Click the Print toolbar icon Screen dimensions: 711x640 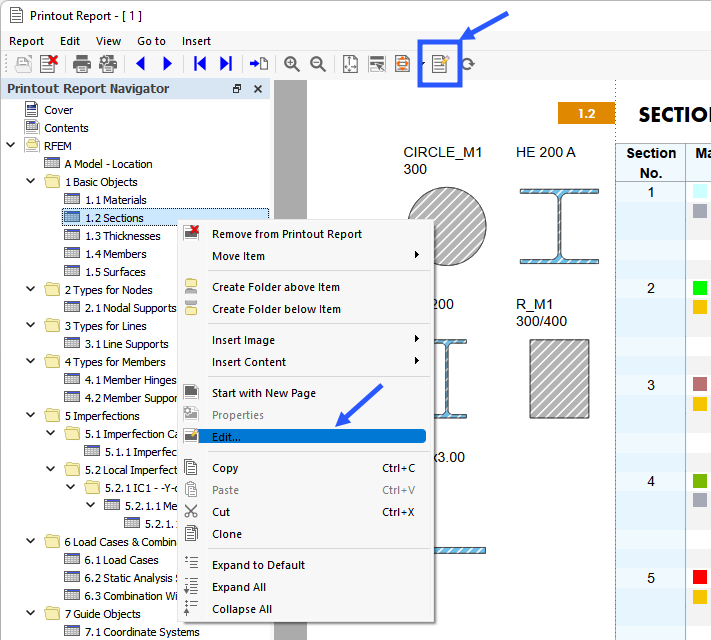(82, 64)
